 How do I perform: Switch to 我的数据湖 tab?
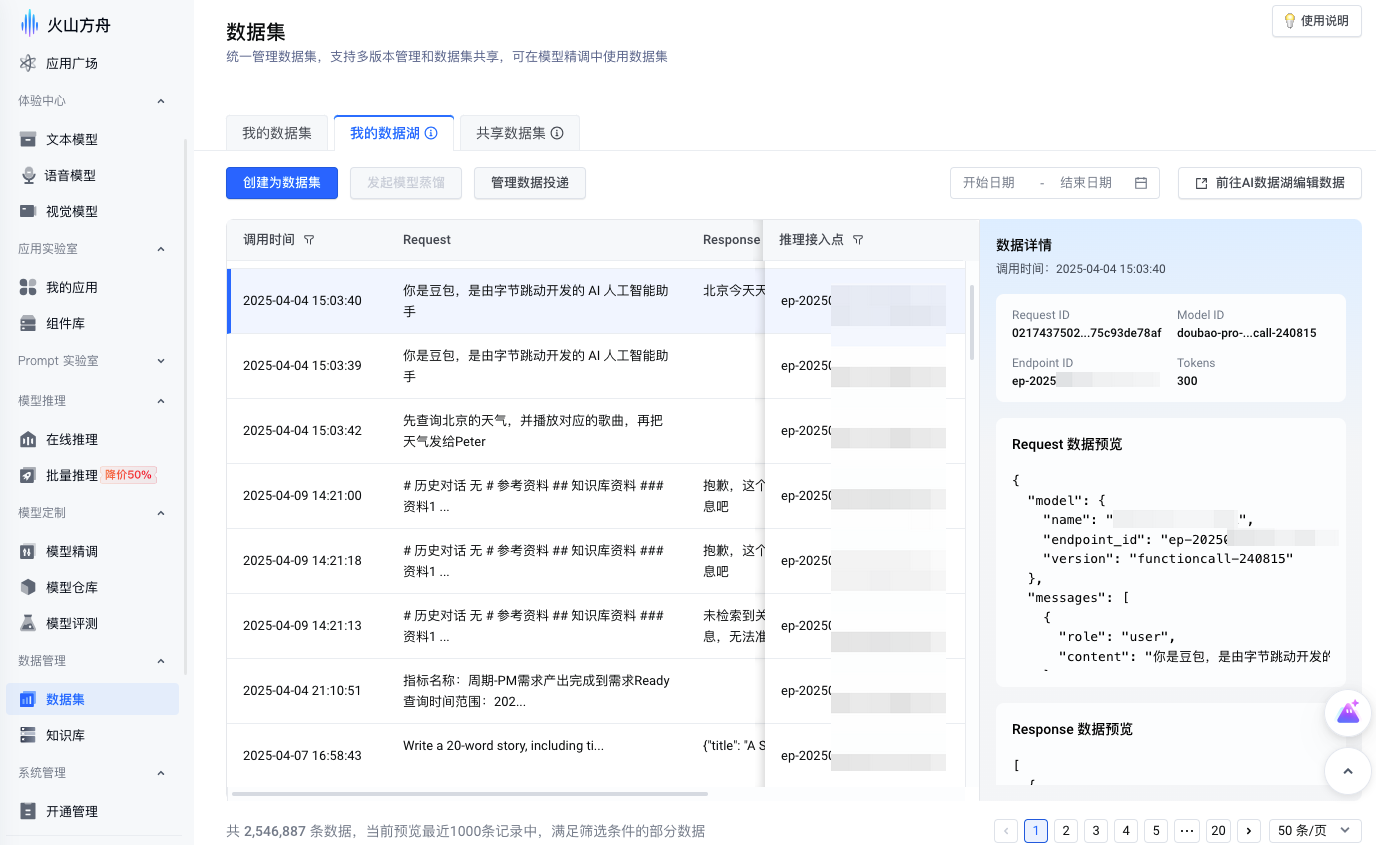394,133
